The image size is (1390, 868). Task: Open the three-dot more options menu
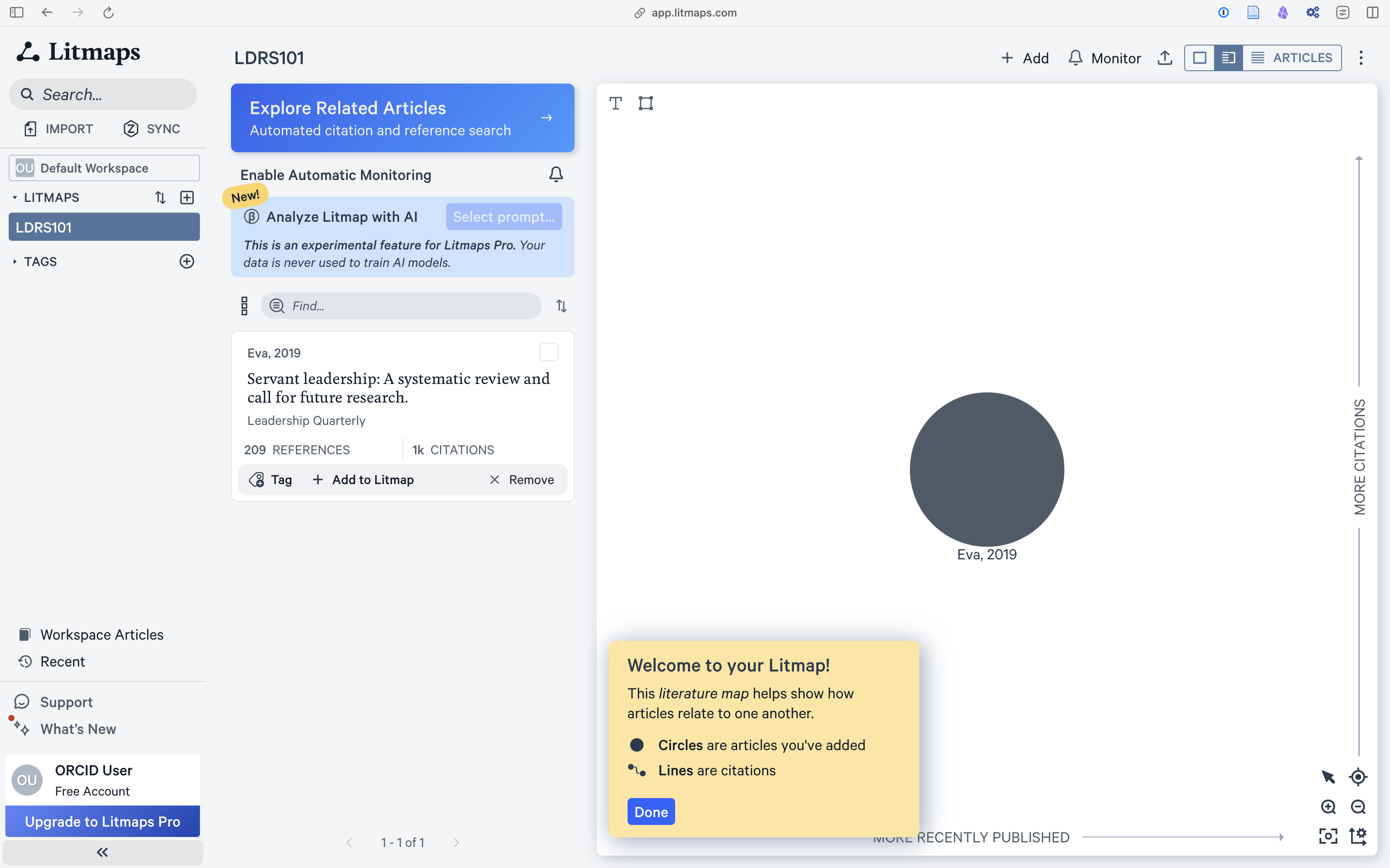pos(1361,58)
